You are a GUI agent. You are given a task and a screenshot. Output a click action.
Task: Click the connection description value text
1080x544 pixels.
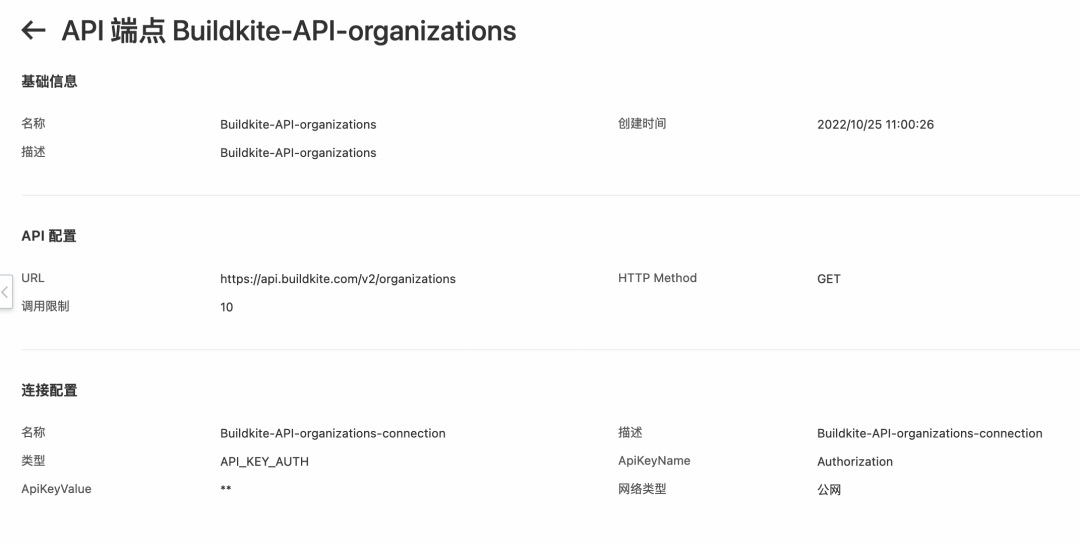click(x=929, y=434)
